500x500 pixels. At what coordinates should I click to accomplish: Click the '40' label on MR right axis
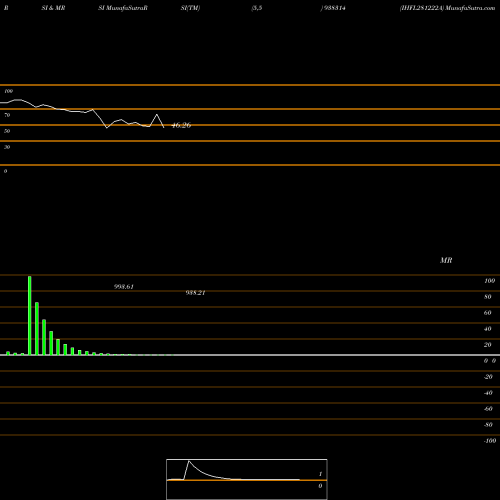(x=488, y=329)
